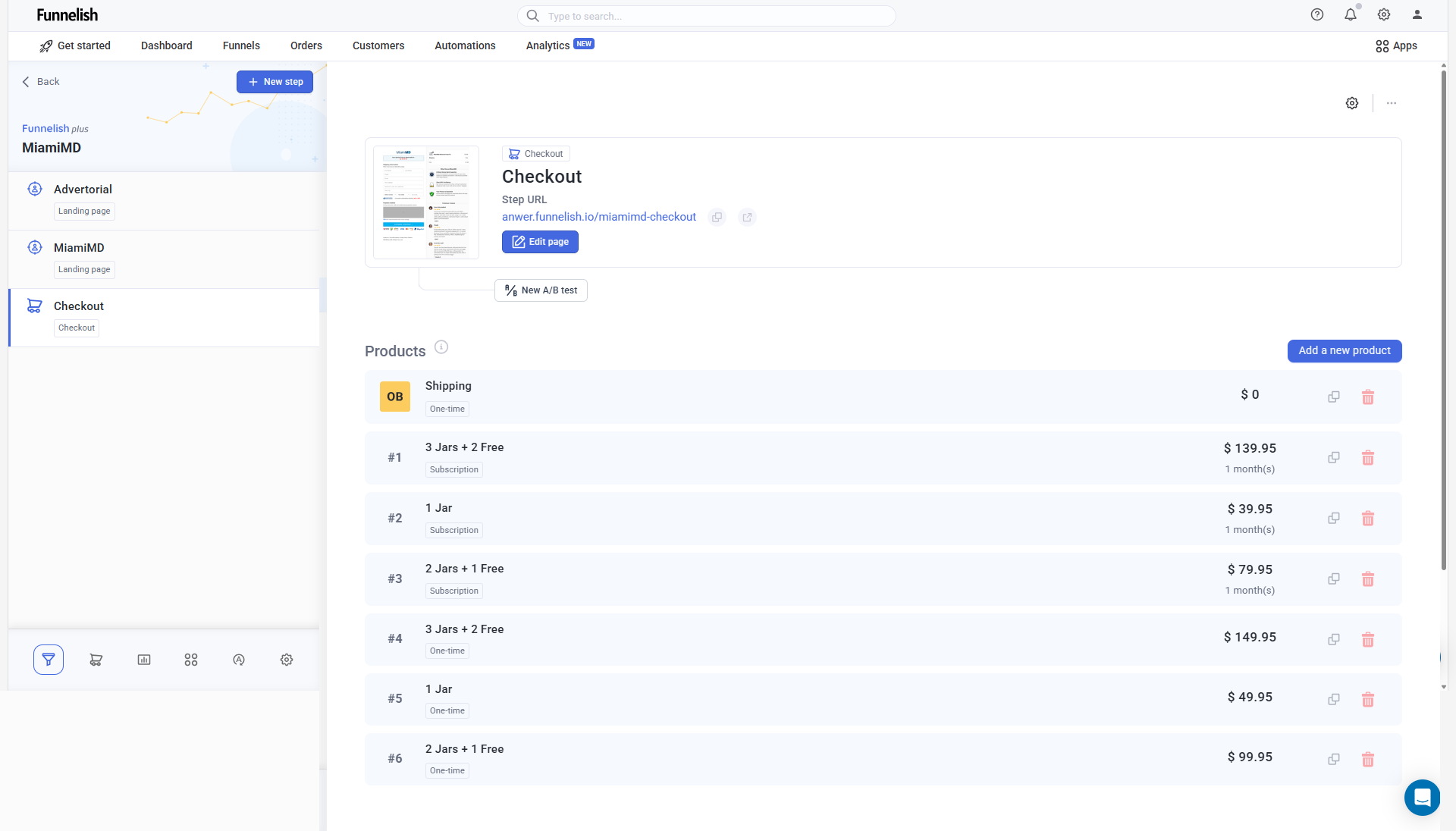Viewport: 1456px width, 831px height.
Task: Open the Analytics menu item
Action: pyautogui.click(x=548, y=46)
